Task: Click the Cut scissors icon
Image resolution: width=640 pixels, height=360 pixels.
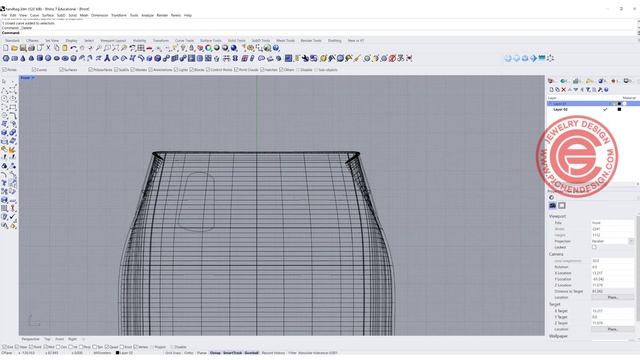Action: point(48,48)
